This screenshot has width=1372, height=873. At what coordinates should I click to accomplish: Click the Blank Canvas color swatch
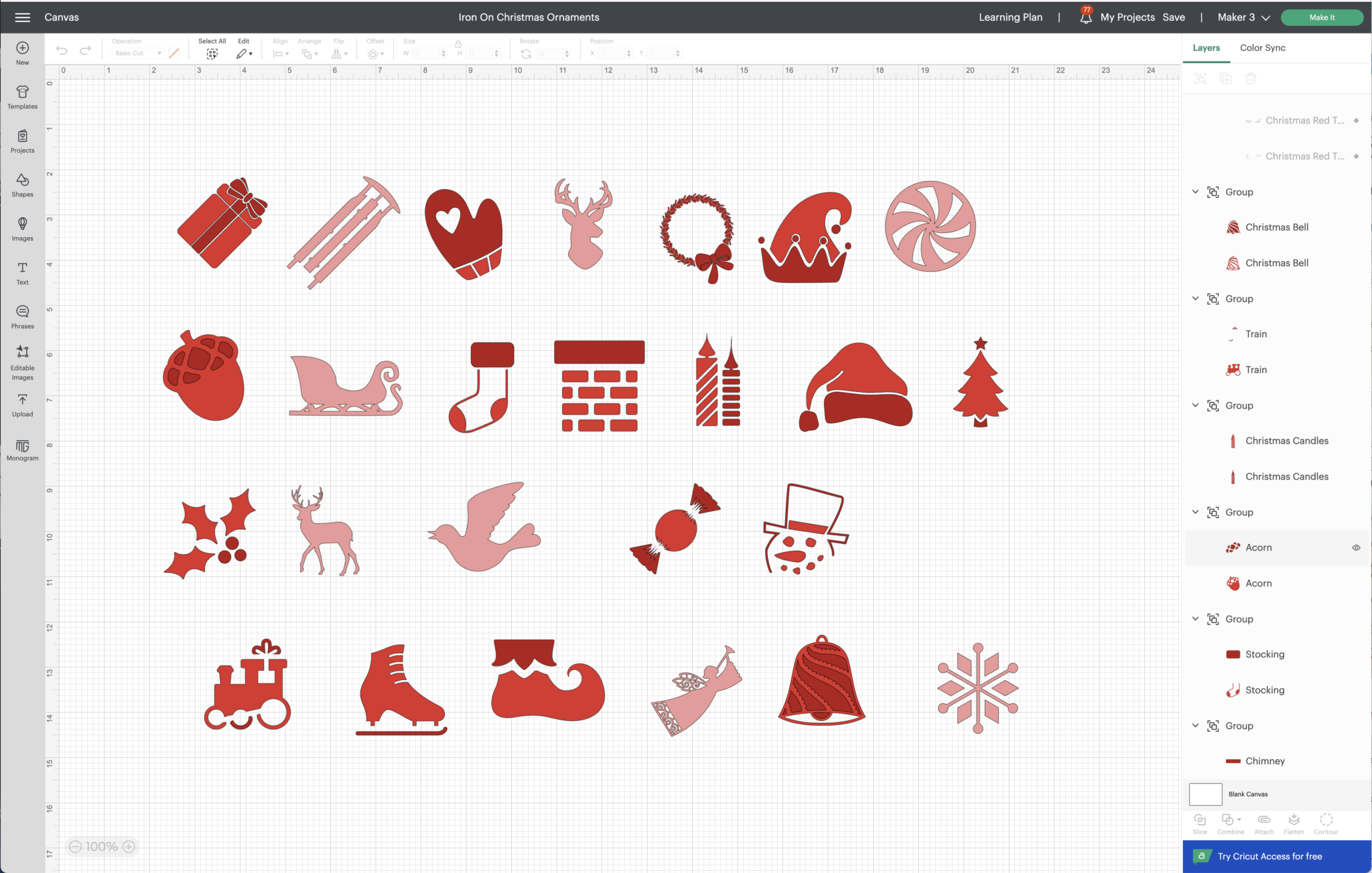pyautogui.click(x=1205, y=794)
